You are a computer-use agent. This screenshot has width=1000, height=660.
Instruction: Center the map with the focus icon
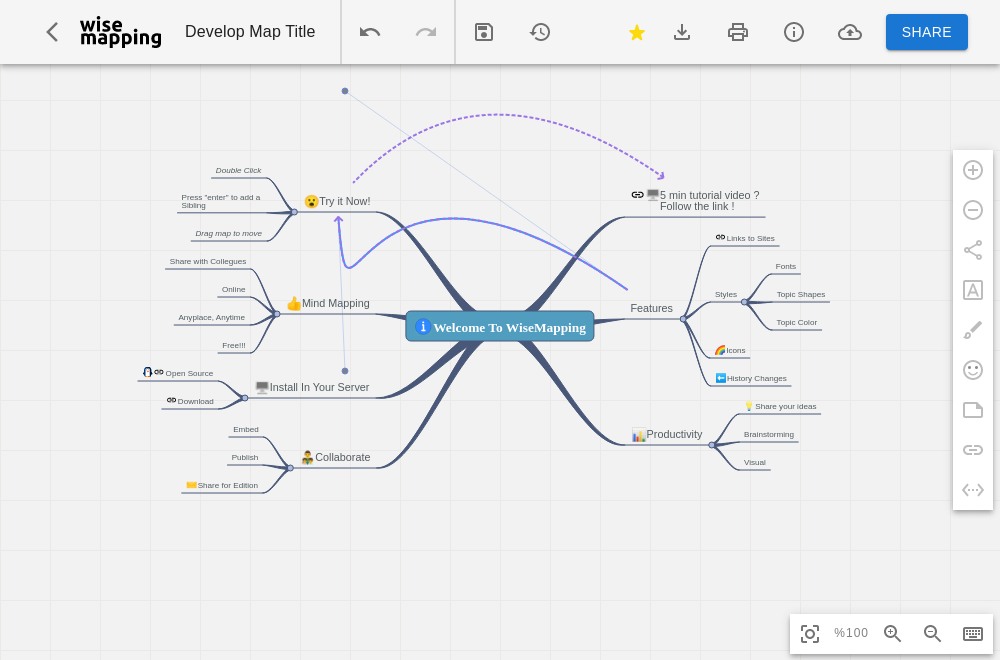point(810,634)
